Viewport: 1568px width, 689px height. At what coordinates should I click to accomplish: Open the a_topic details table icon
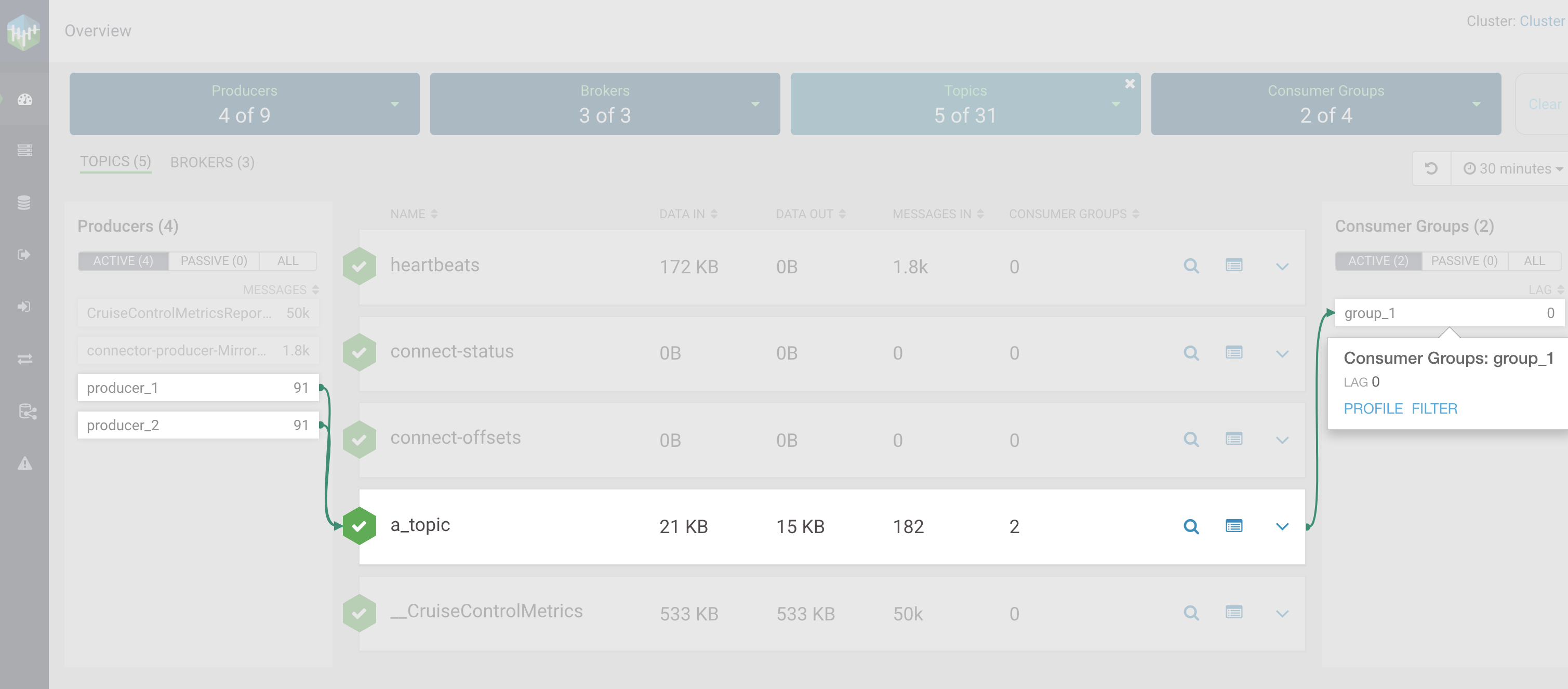pyautogui.click(x=1233, y=526)
